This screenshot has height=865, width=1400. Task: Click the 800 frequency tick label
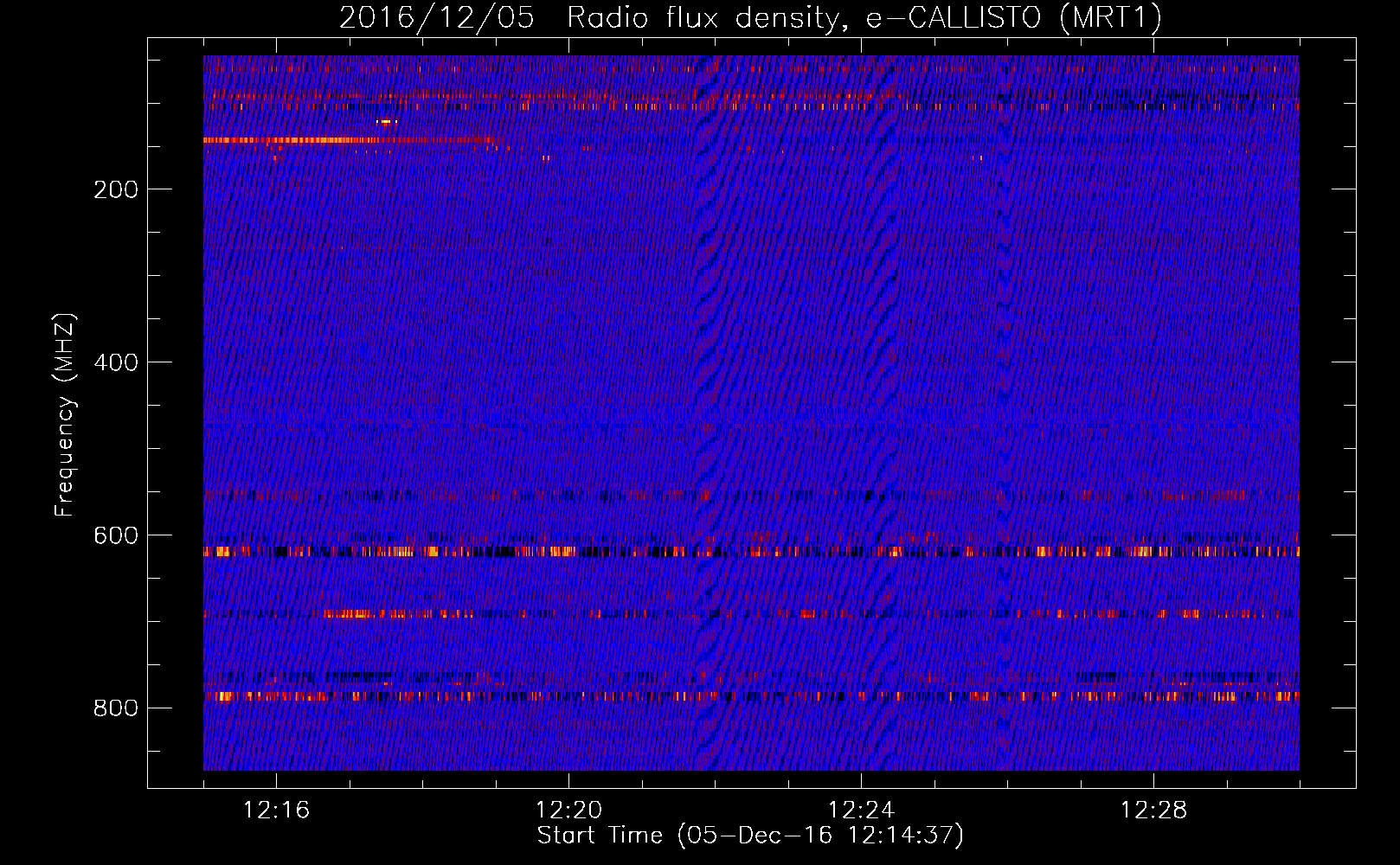116,708
